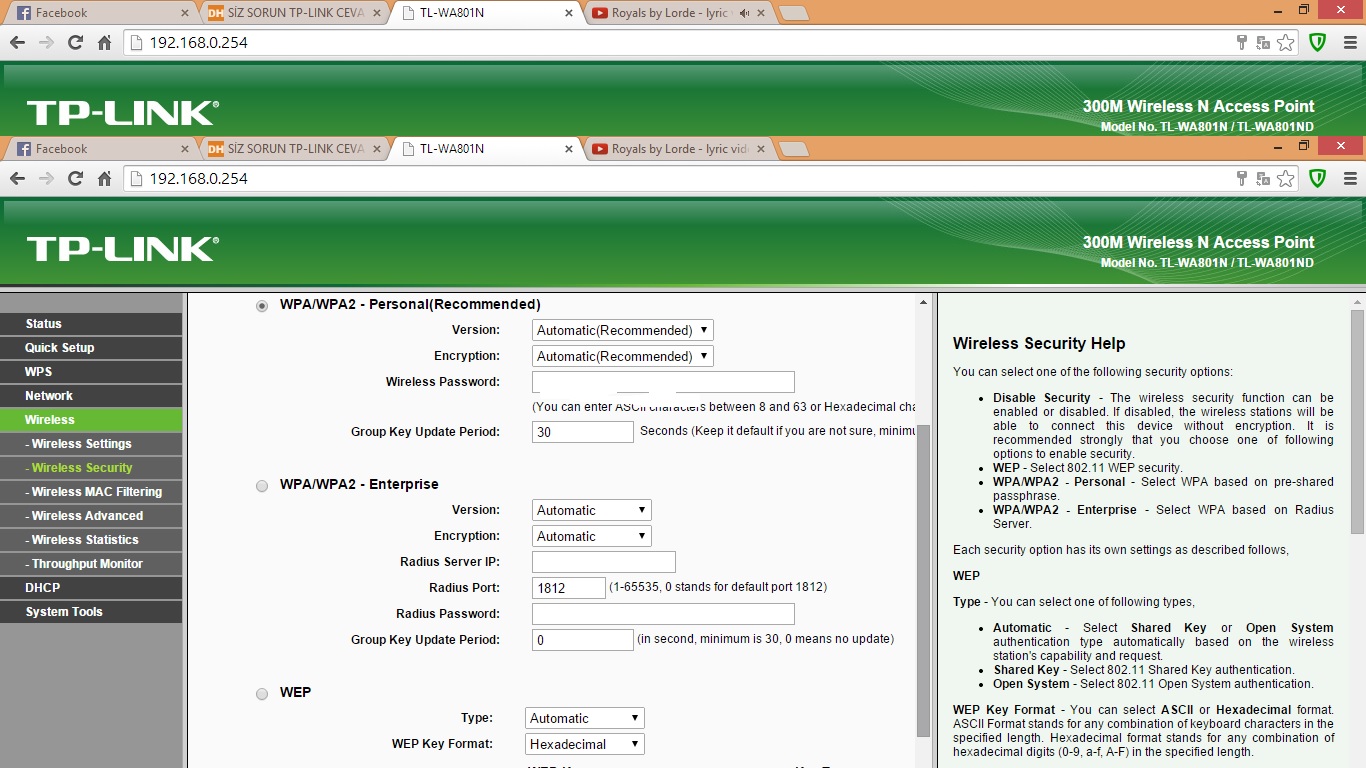Viewport: 1366px width, 768px height.
Task: Open the Chrome hamburger menu in the upper toolbar
Action: point(1350,43)
